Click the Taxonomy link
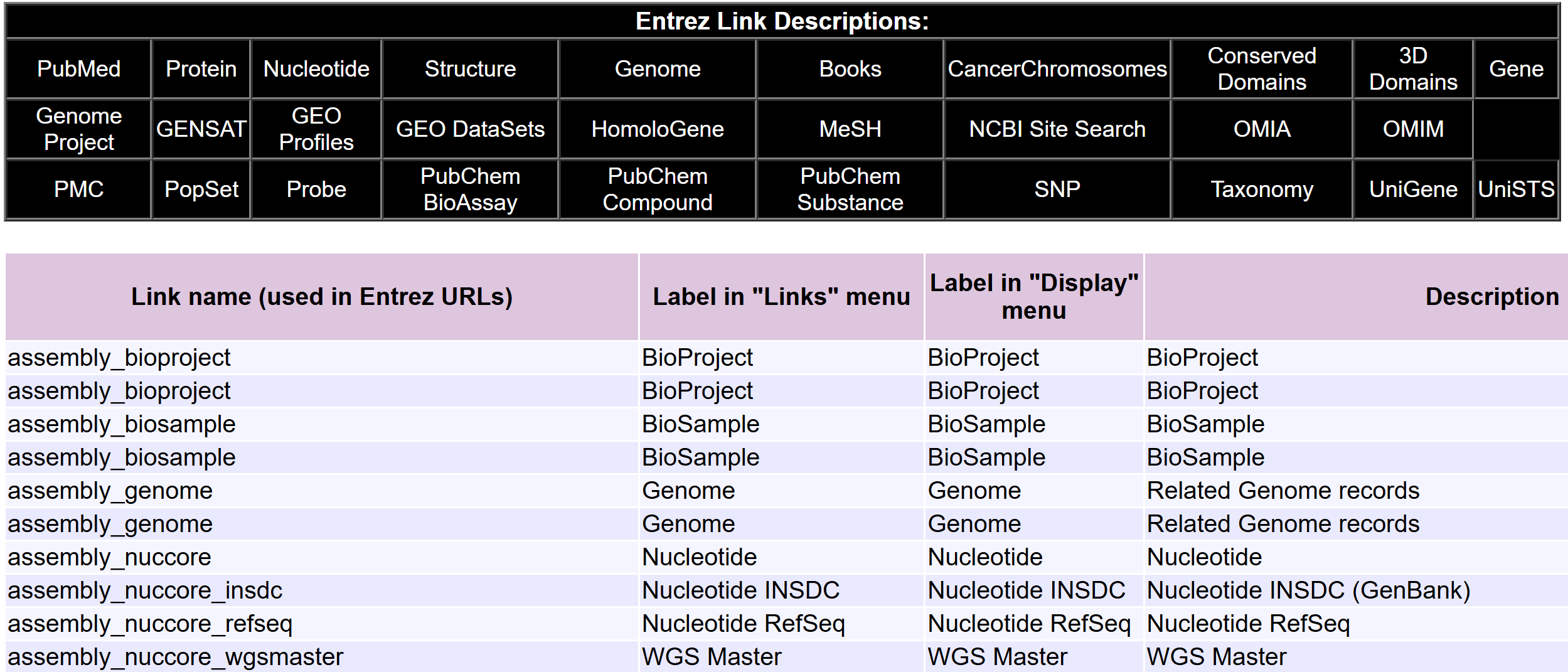Viewport: 1568px width, 672px height. coord(1262,189)
